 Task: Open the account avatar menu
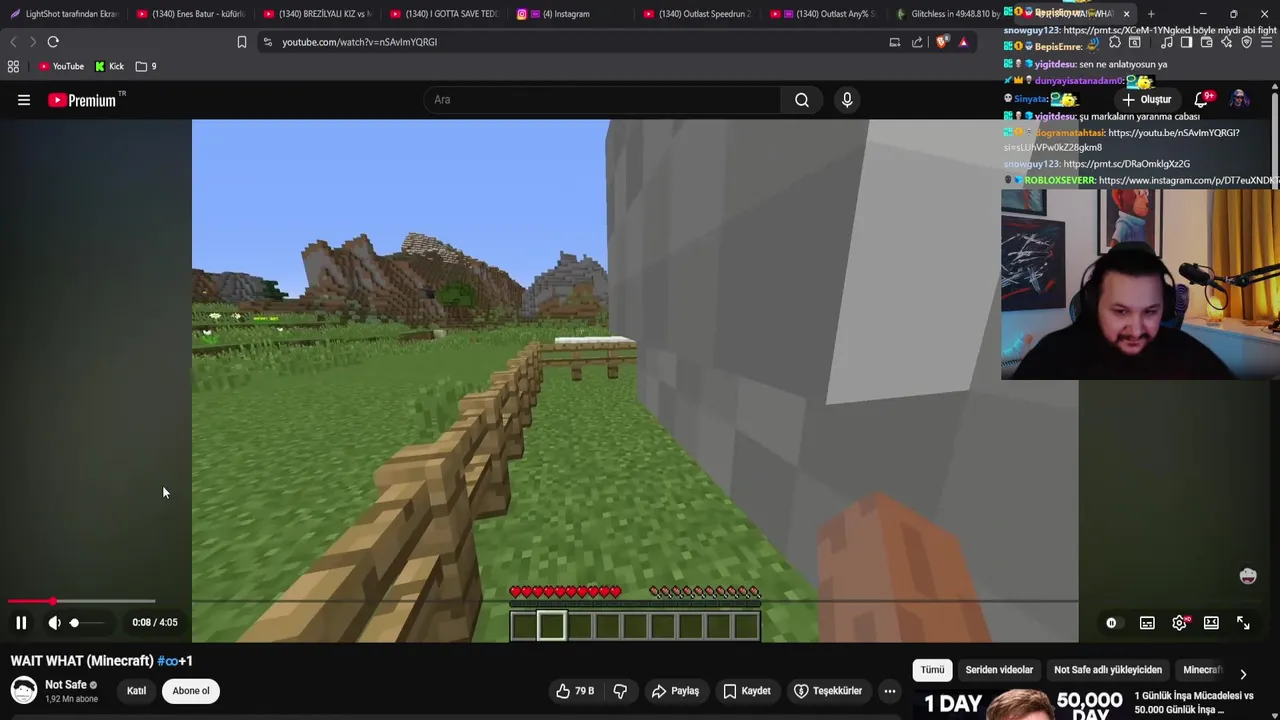1240,99
